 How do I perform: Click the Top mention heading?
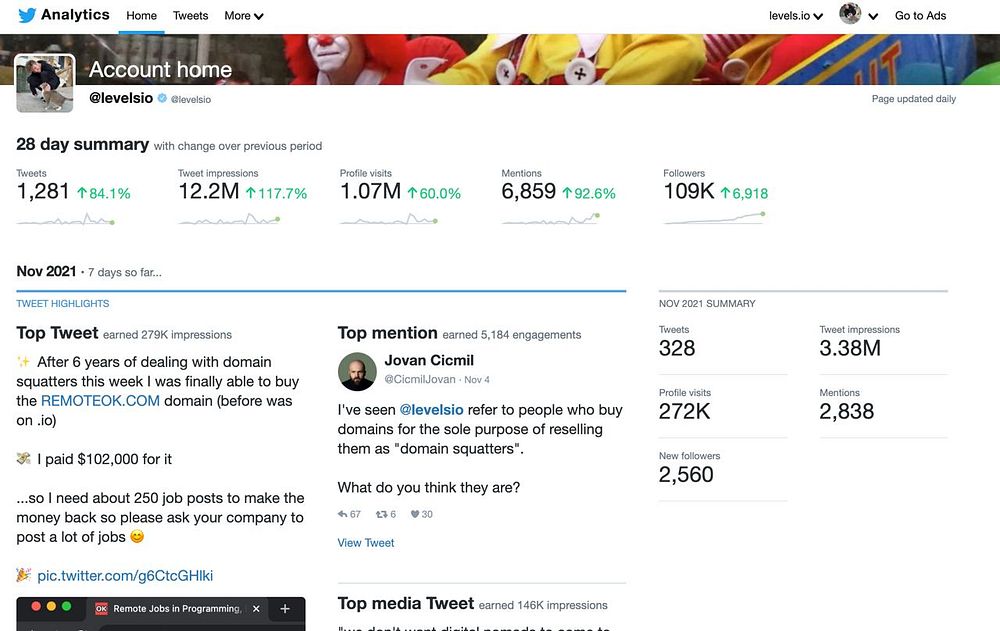coord(387,333)
